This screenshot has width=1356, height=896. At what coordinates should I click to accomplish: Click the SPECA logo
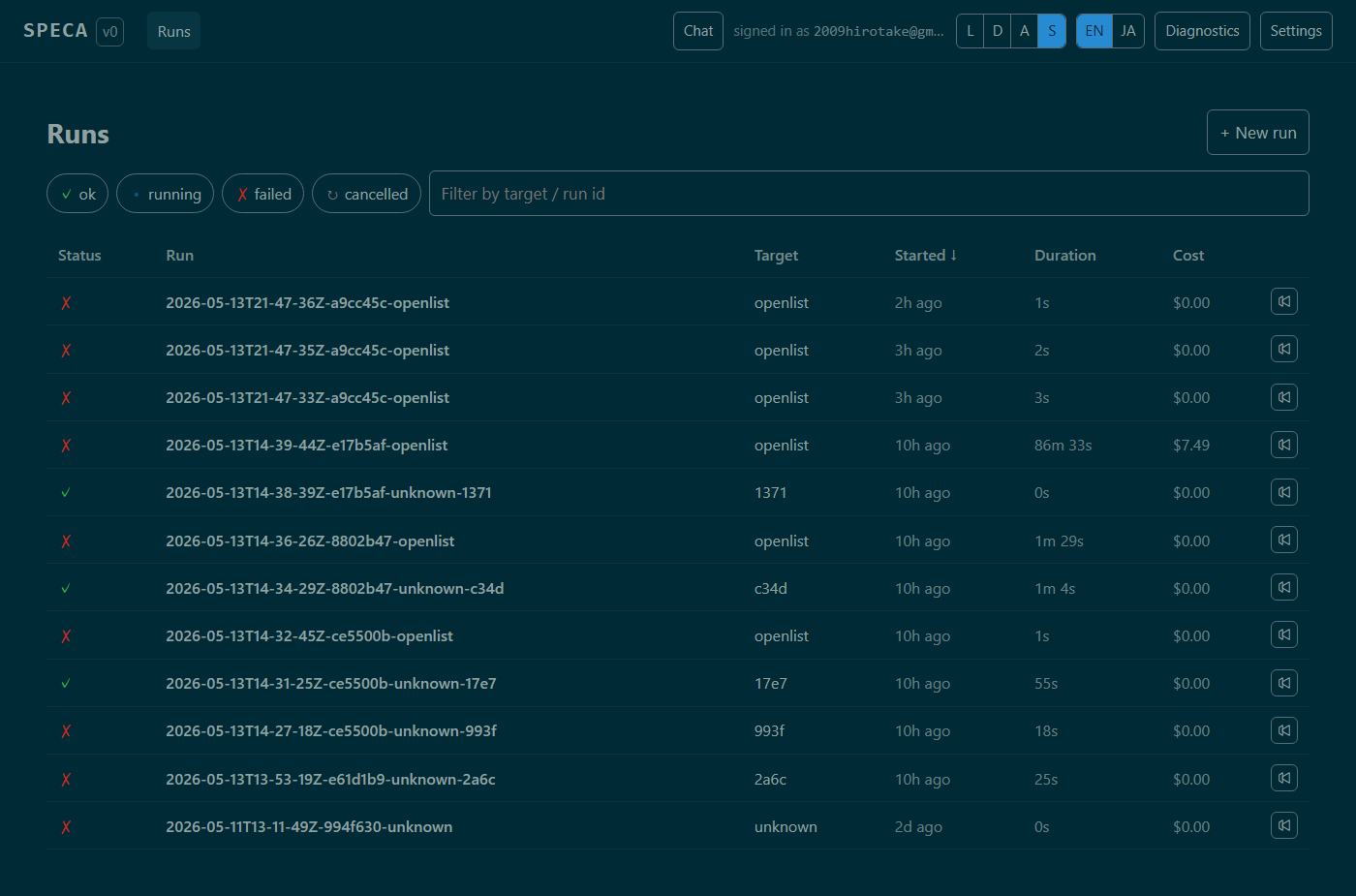[55, 31]
